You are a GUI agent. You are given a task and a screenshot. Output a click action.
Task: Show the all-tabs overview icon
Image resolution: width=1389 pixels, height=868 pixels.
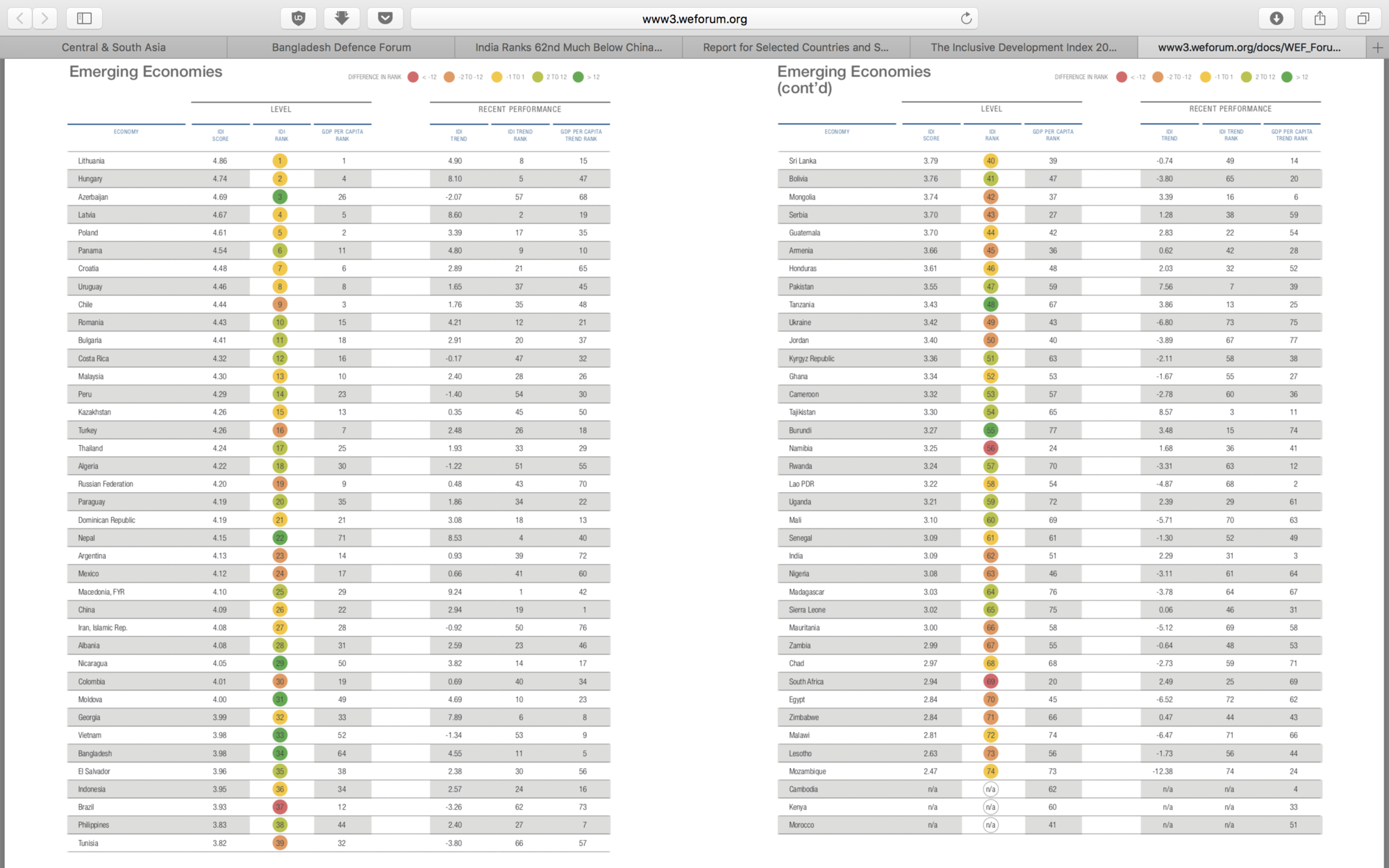click(1363, 18)
